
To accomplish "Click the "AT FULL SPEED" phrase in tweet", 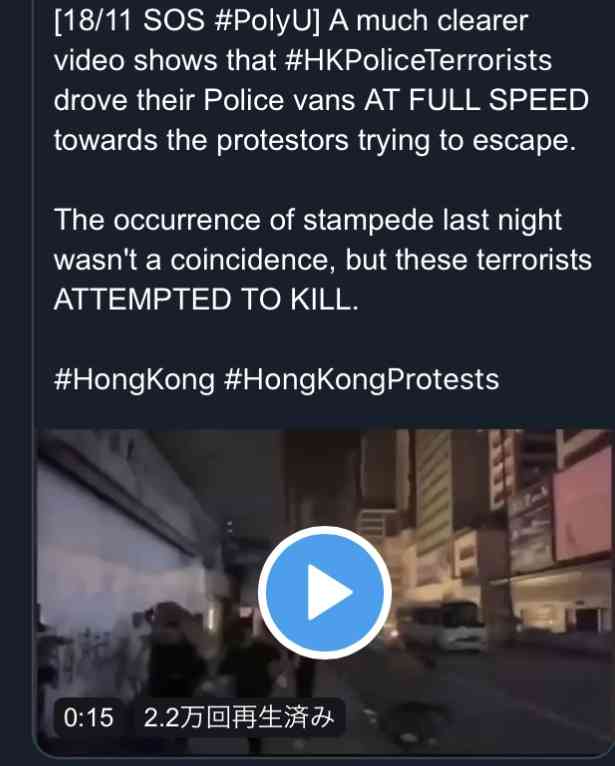I will tap(477, 100).
